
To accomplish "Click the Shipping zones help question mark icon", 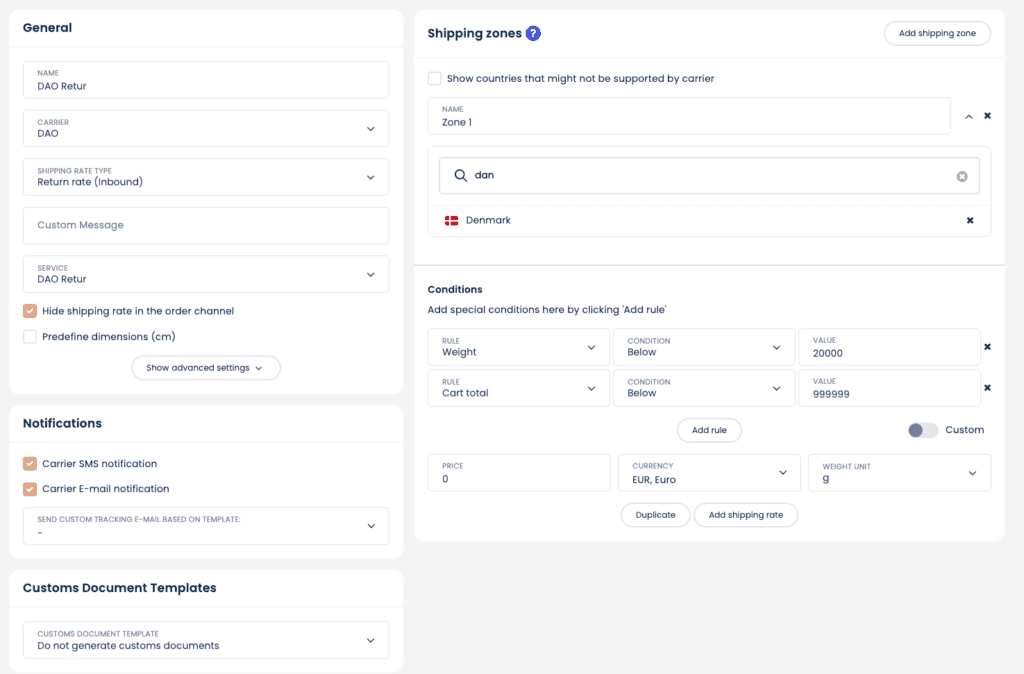I will [533, 33].
